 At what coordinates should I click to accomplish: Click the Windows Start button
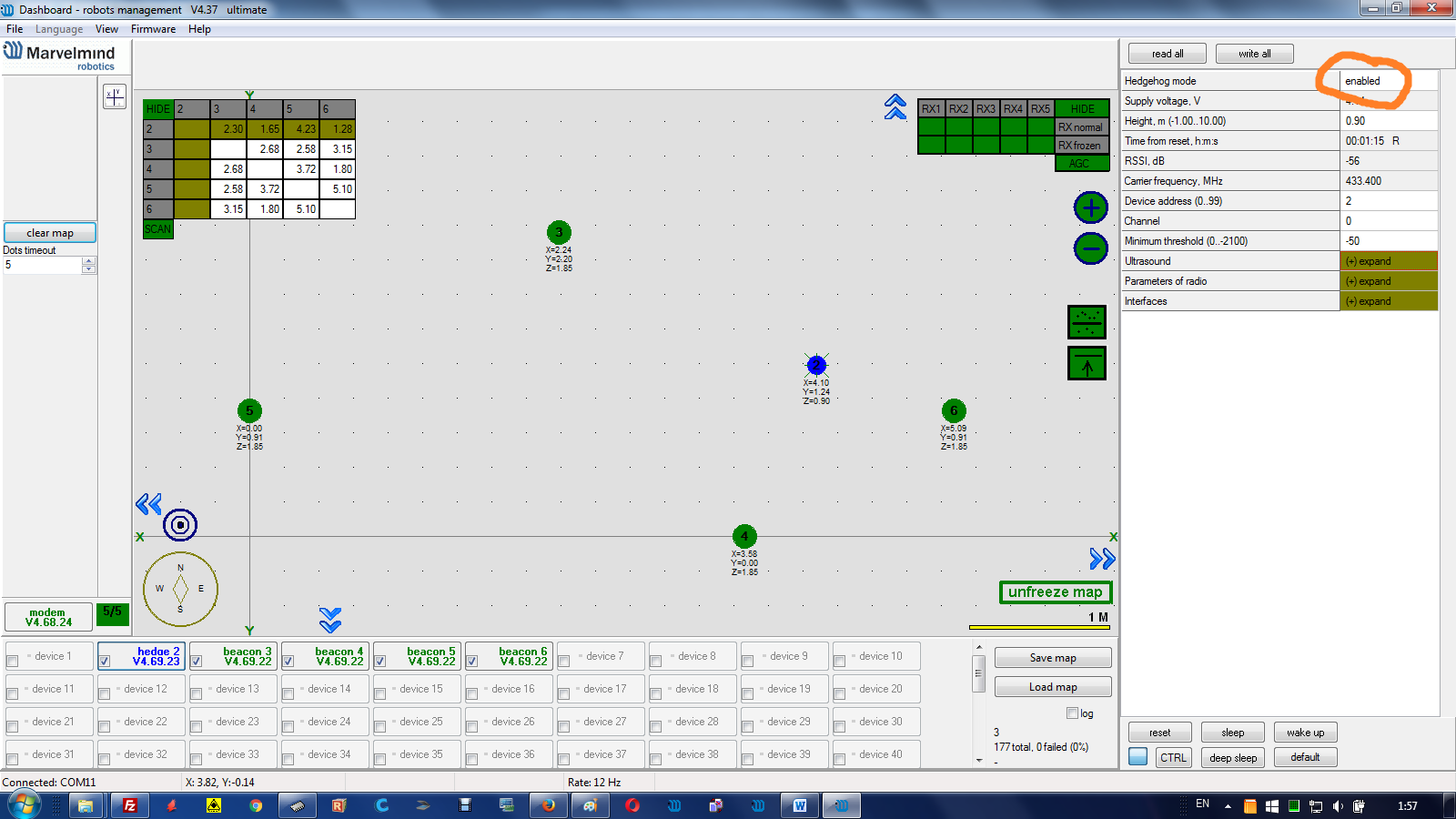click(x=24, y=804)
